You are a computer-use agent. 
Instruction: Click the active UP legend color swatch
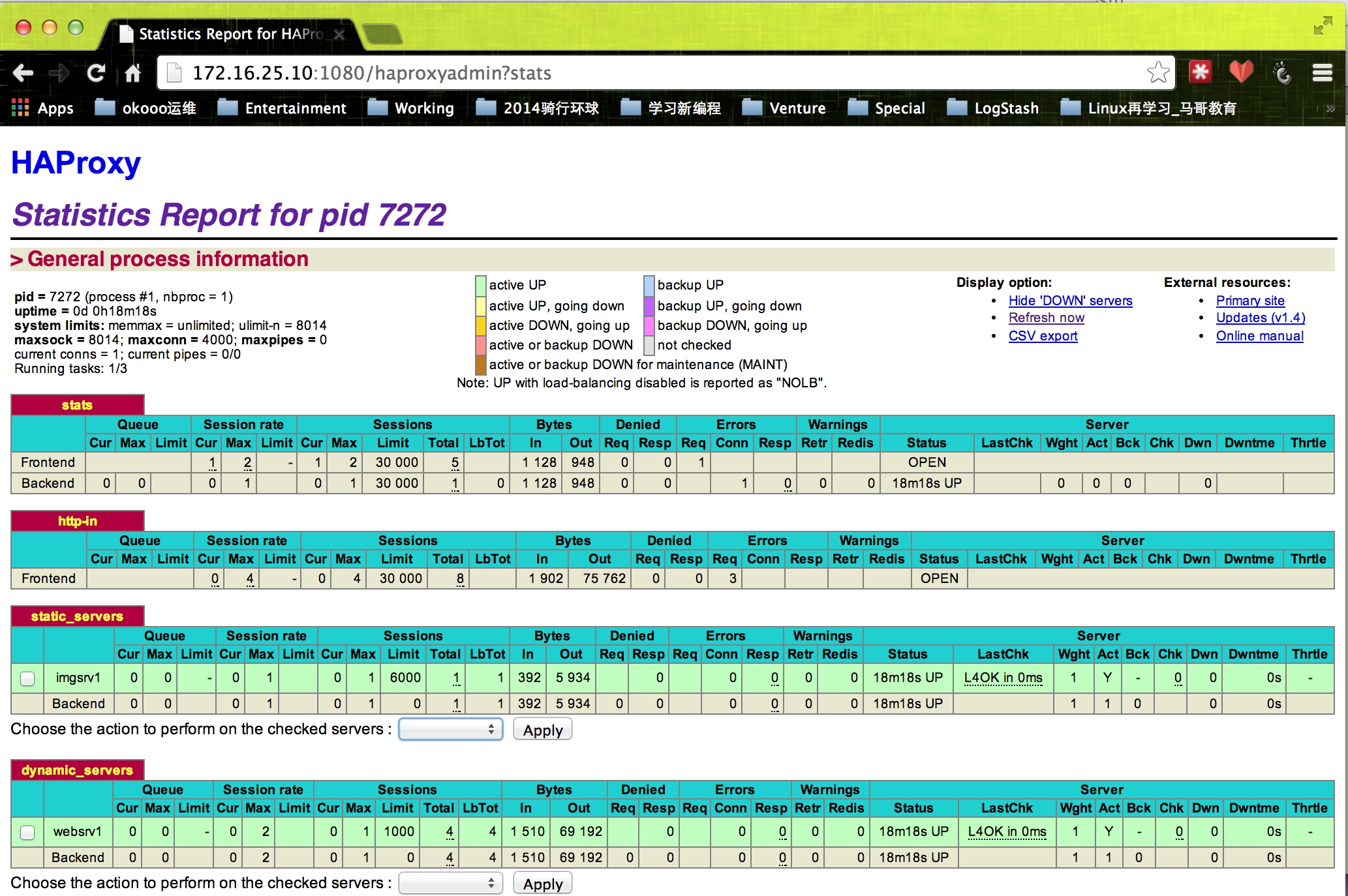(x=481, y=285)
